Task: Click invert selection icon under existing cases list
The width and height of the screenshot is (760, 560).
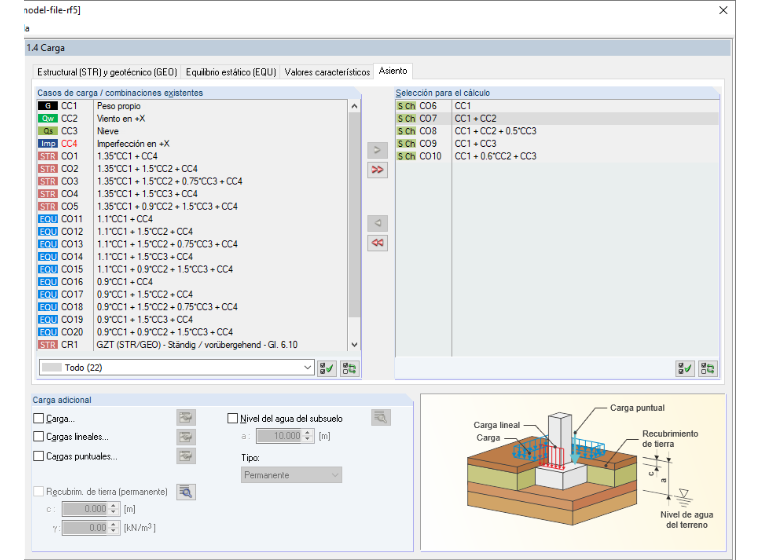Action: point(349,368)
